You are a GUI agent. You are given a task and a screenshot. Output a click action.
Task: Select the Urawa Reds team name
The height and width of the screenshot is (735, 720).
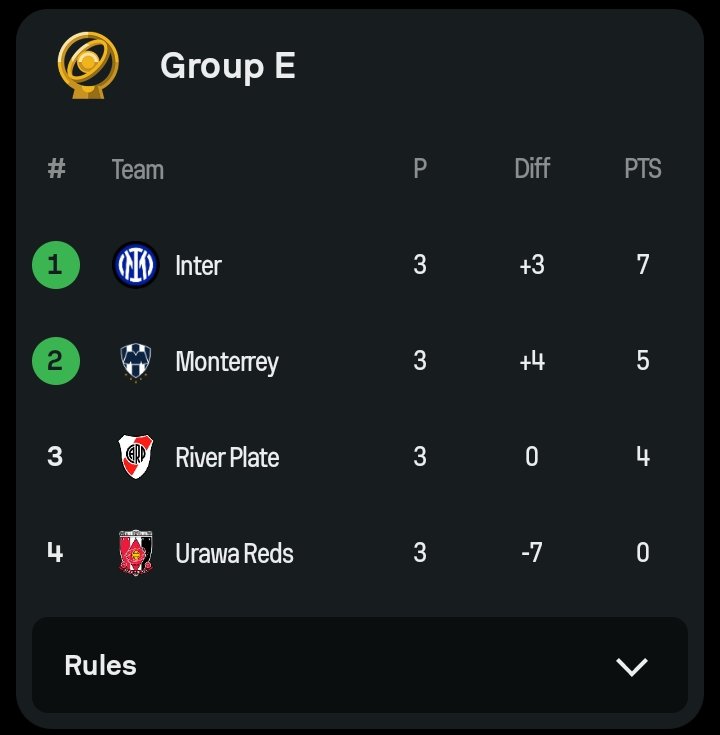click(x=234, y=553)
